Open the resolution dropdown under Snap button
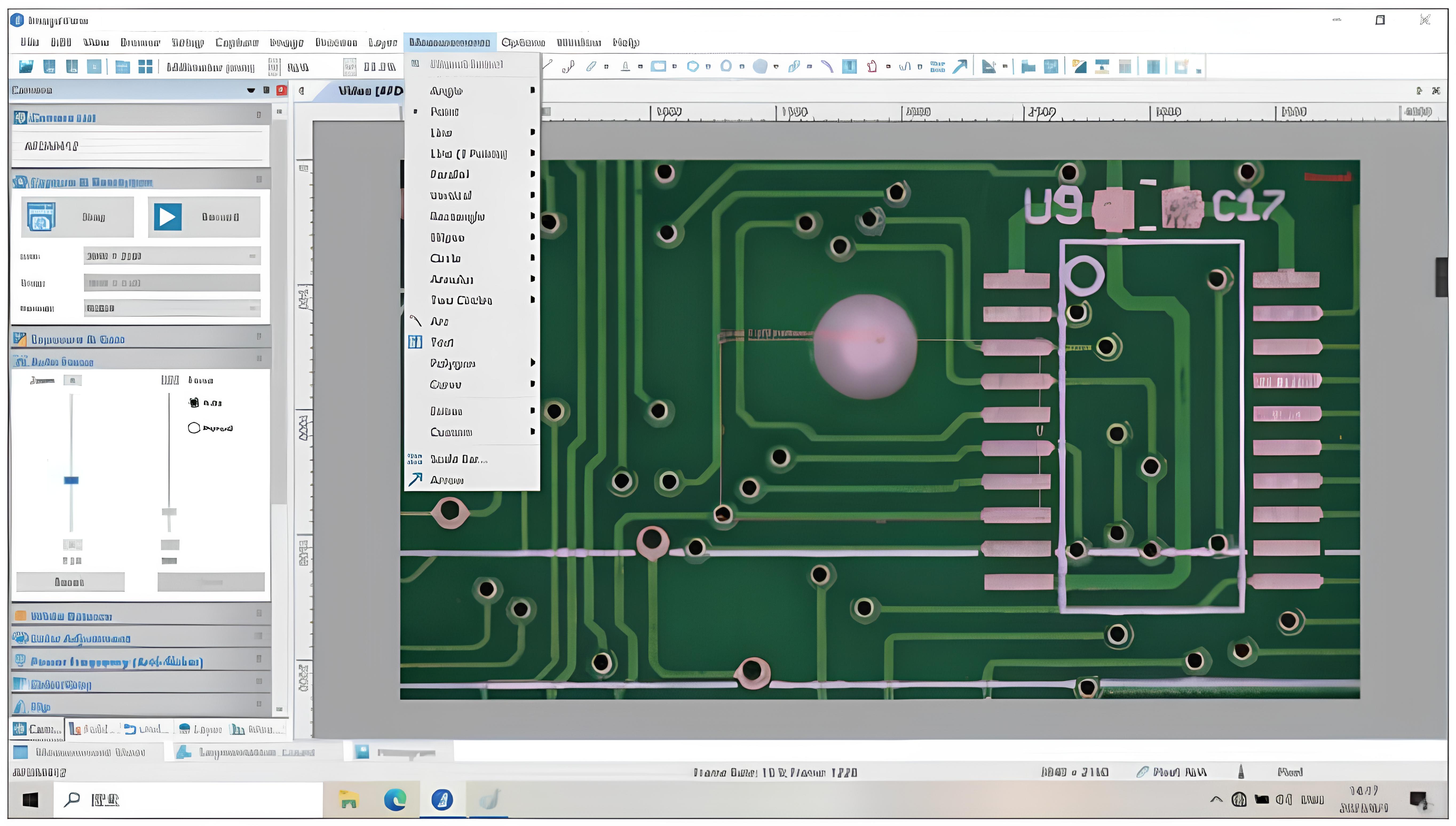Screen dimensions: 1456x826 (x=172, y=256)
